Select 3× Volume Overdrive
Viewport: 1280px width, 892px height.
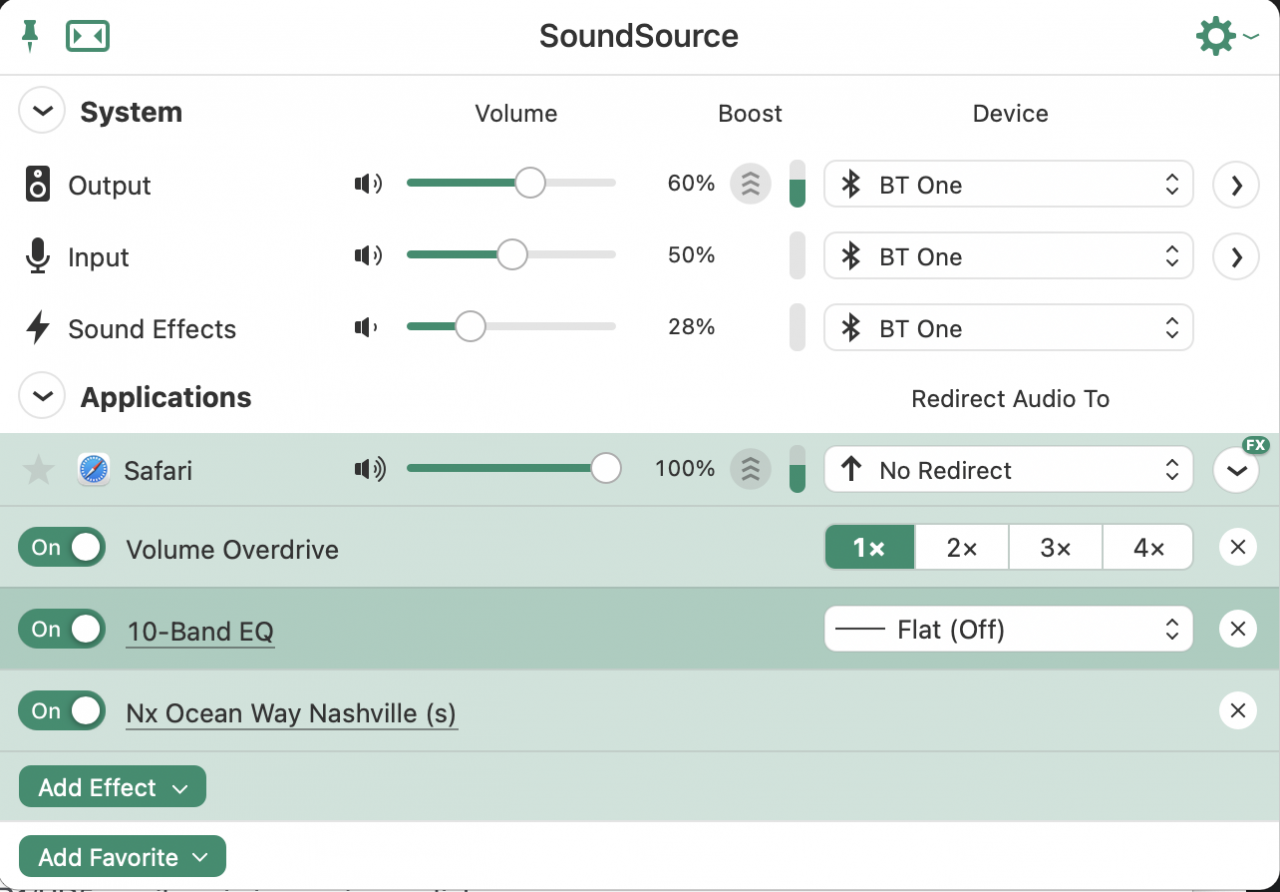click(x=1056, y=548)
